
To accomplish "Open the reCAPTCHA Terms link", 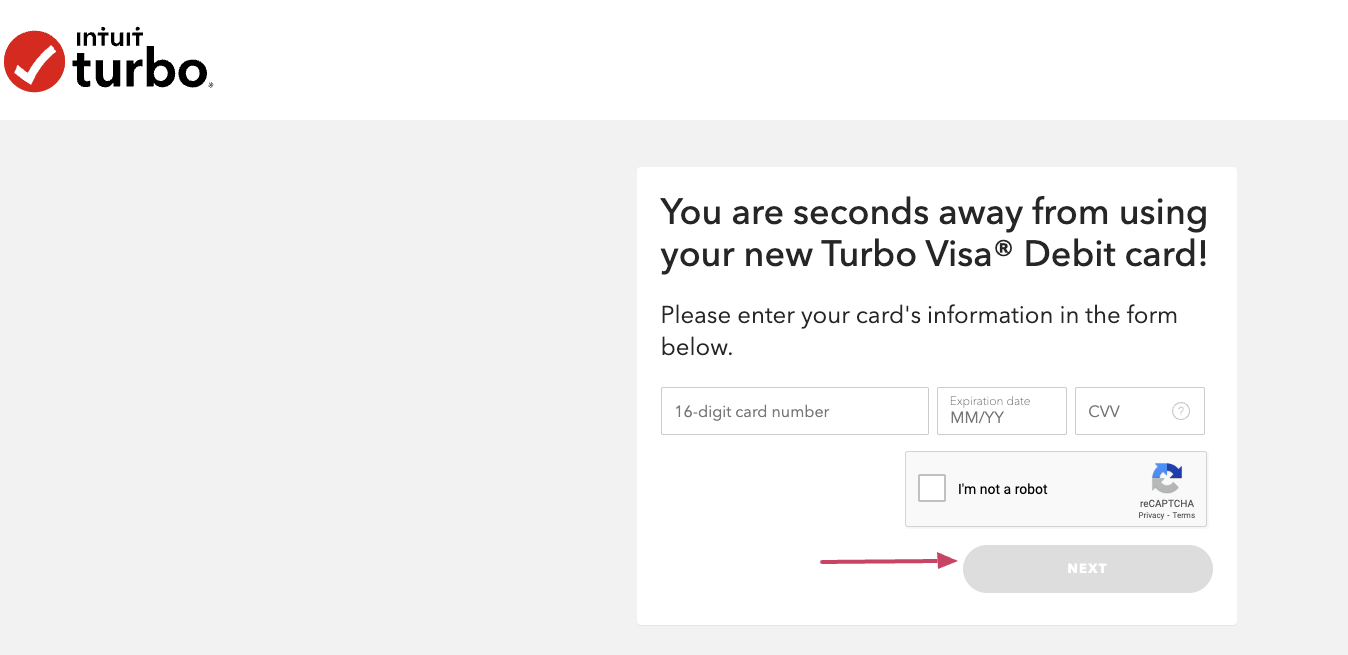I will coord(1185,515).
